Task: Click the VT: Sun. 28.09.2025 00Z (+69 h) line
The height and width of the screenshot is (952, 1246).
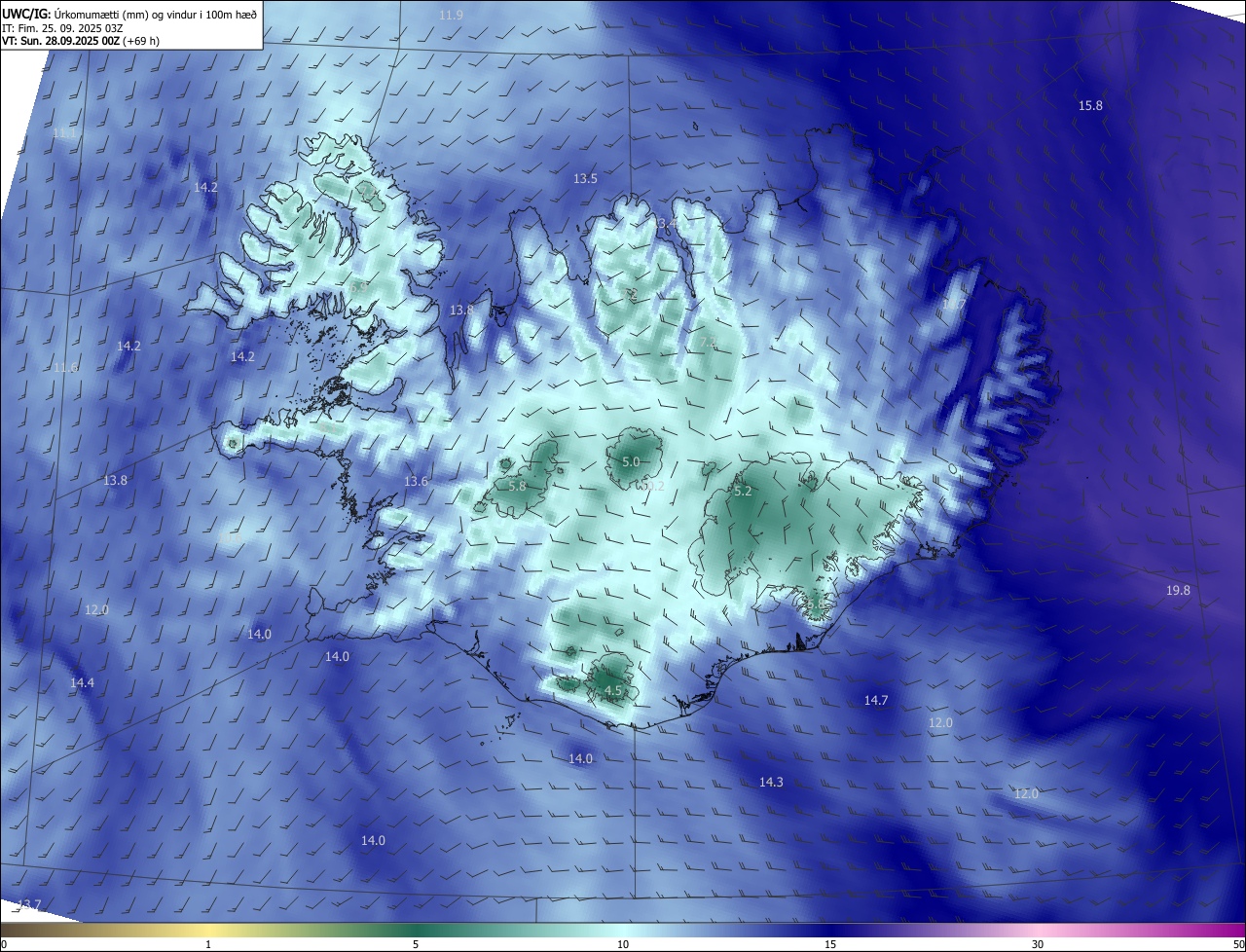Action: click(x=81, y=41)
